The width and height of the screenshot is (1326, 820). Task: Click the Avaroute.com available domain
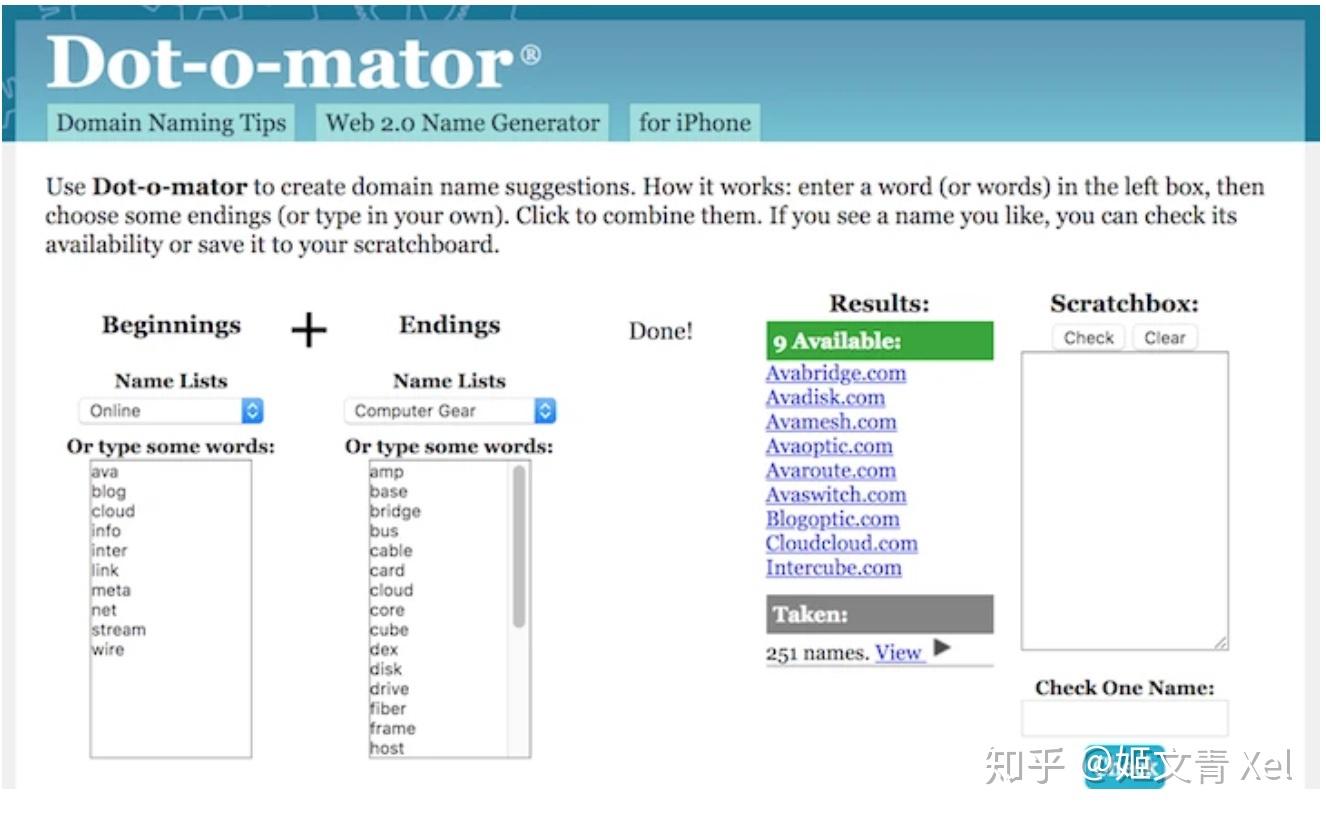(831, 471)
